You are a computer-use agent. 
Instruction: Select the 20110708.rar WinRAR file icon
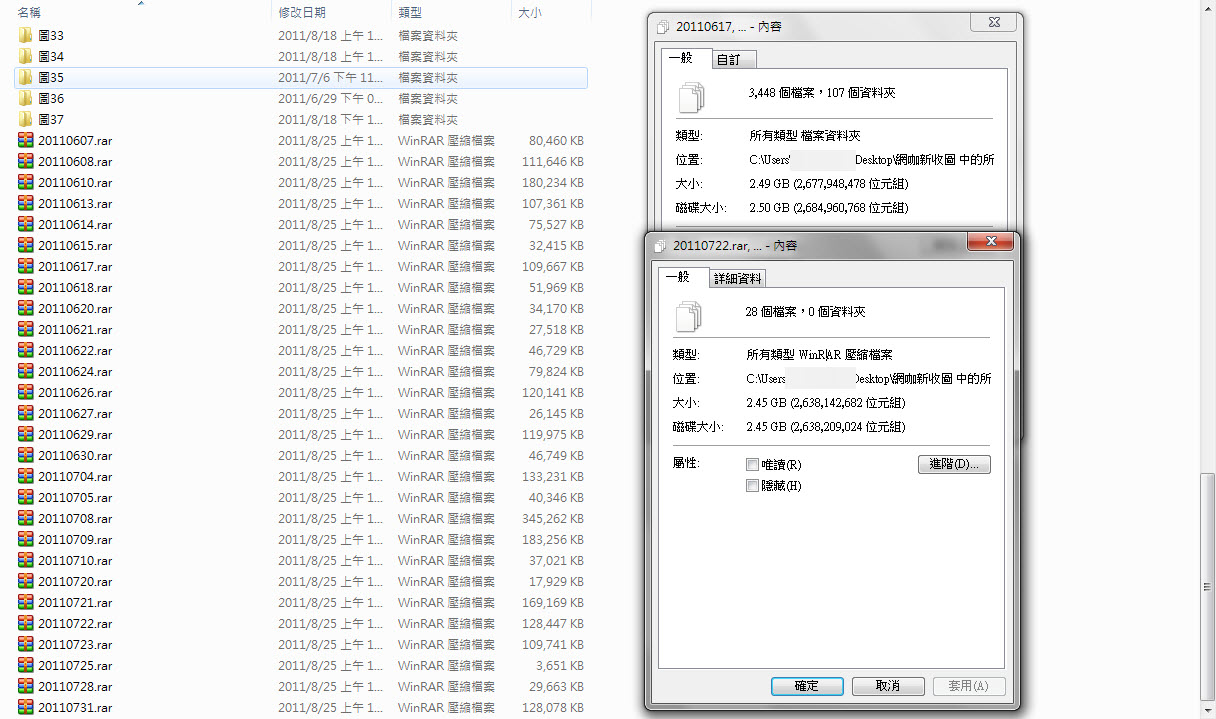point(26,518)
